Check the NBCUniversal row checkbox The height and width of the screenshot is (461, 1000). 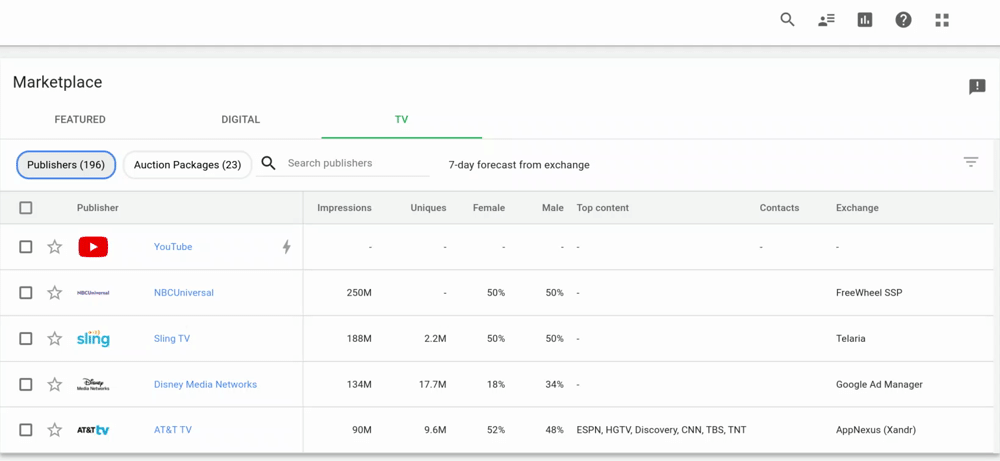26,293
